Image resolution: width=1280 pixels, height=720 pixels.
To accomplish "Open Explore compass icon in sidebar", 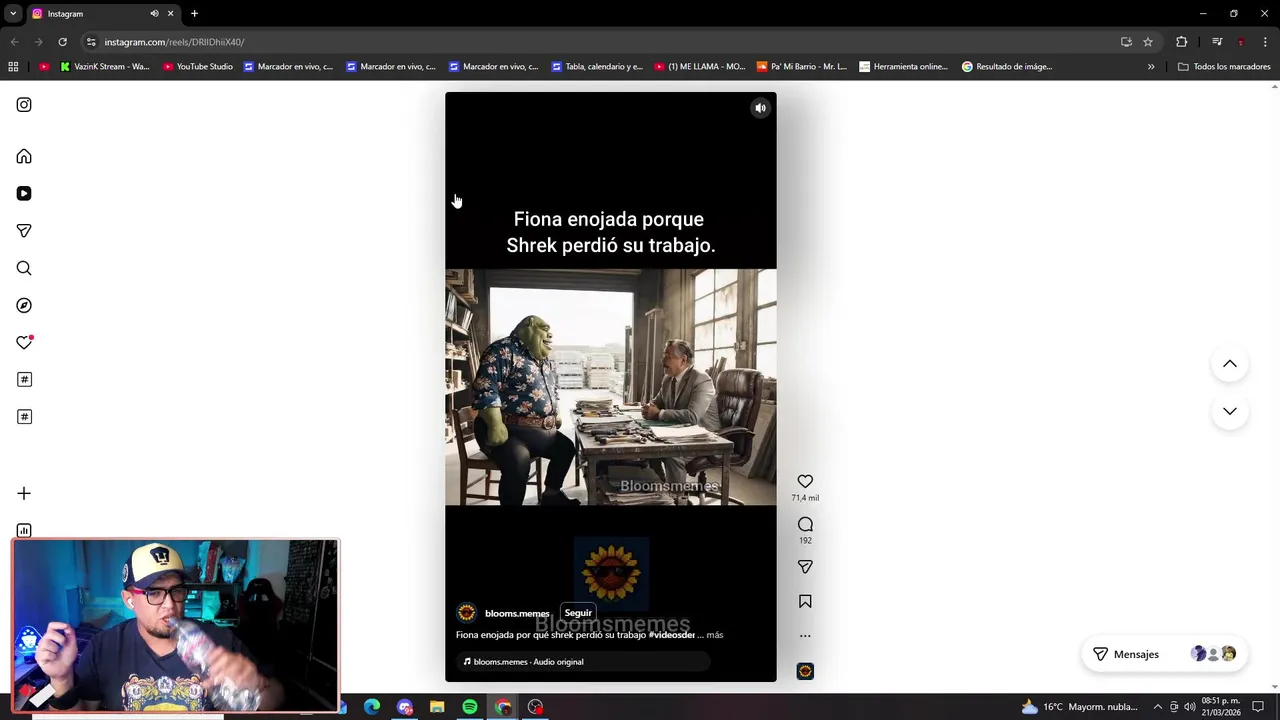I will (x=24, y=305).
